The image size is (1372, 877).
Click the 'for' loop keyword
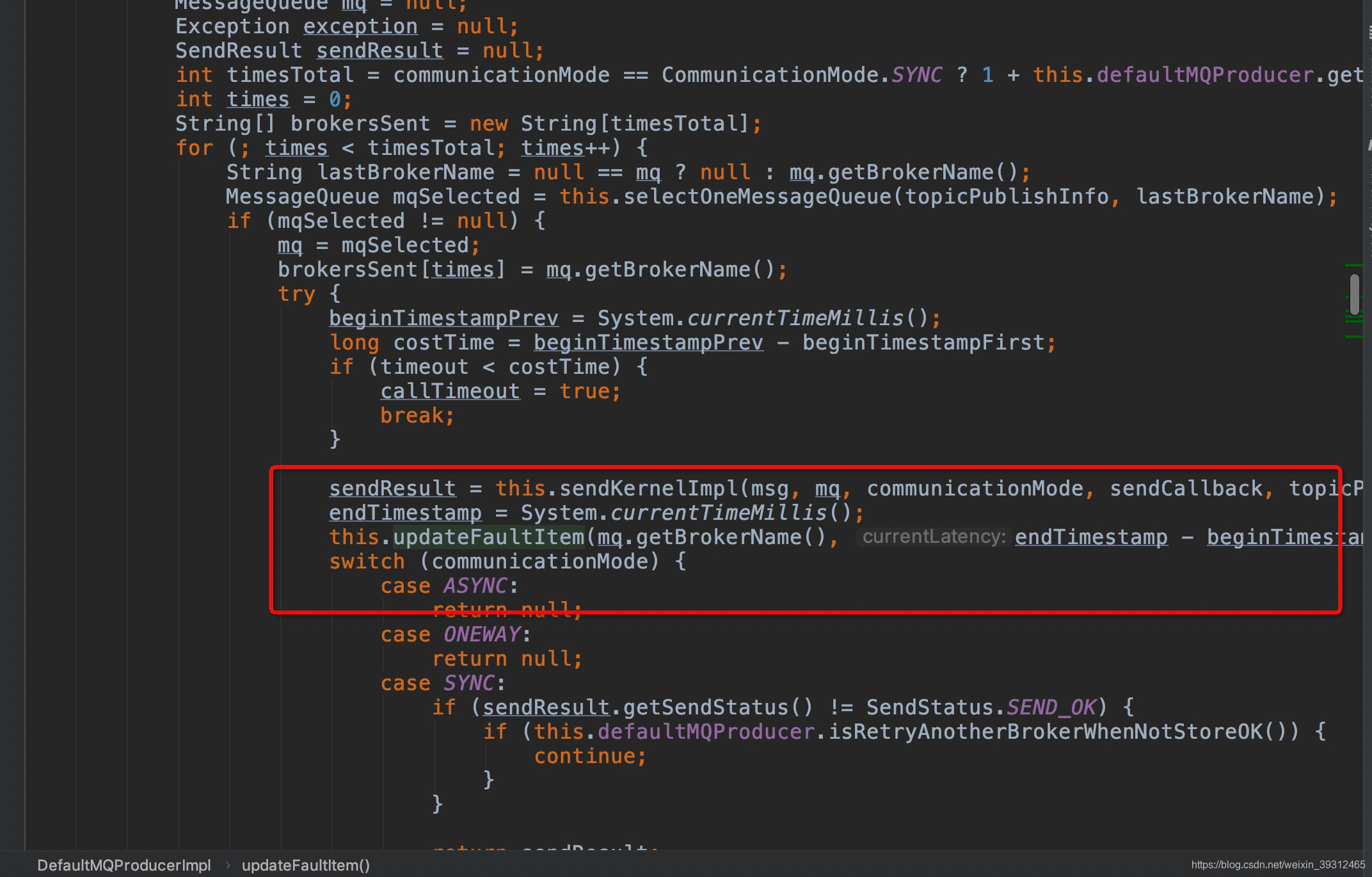194,148
